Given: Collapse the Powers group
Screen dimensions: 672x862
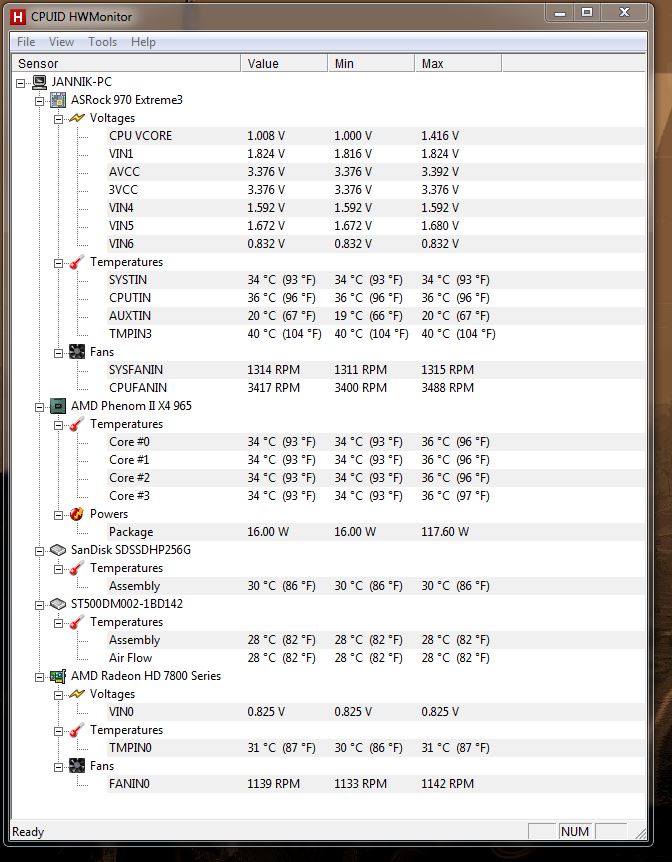Looking at the screenshot, I should click(58, 515).
